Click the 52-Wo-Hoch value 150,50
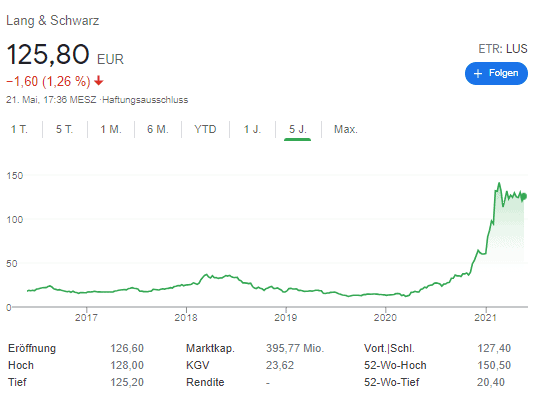 (494, 365)
